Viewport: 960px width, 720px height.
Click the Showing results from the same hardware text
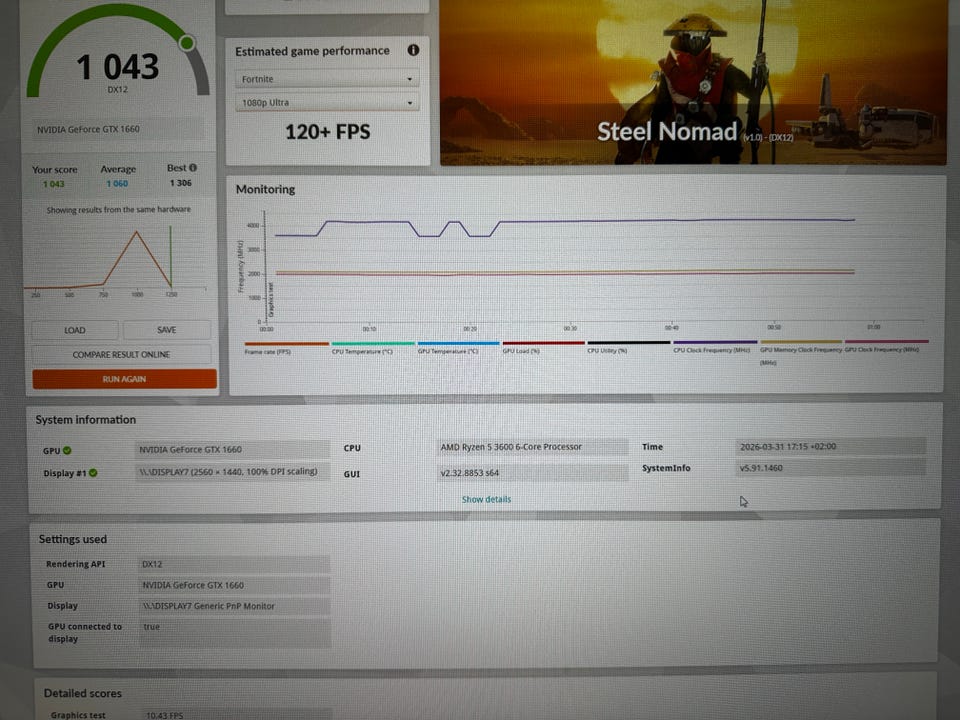pyautogui.click(x=119, y=209)
